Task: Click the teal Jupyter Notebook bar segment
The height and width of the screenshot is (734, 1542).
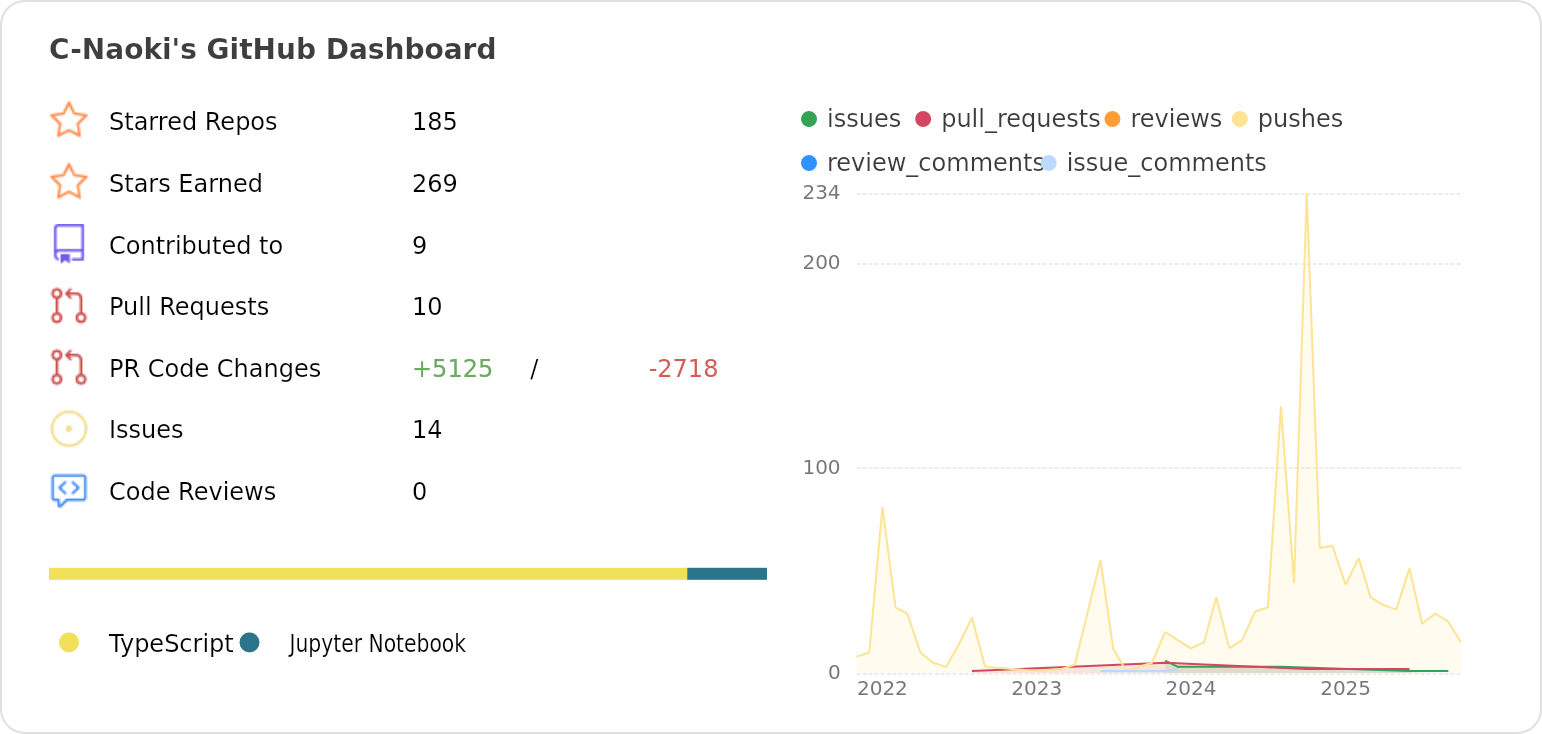Action: pyautogui.click(x=727, y=574)
